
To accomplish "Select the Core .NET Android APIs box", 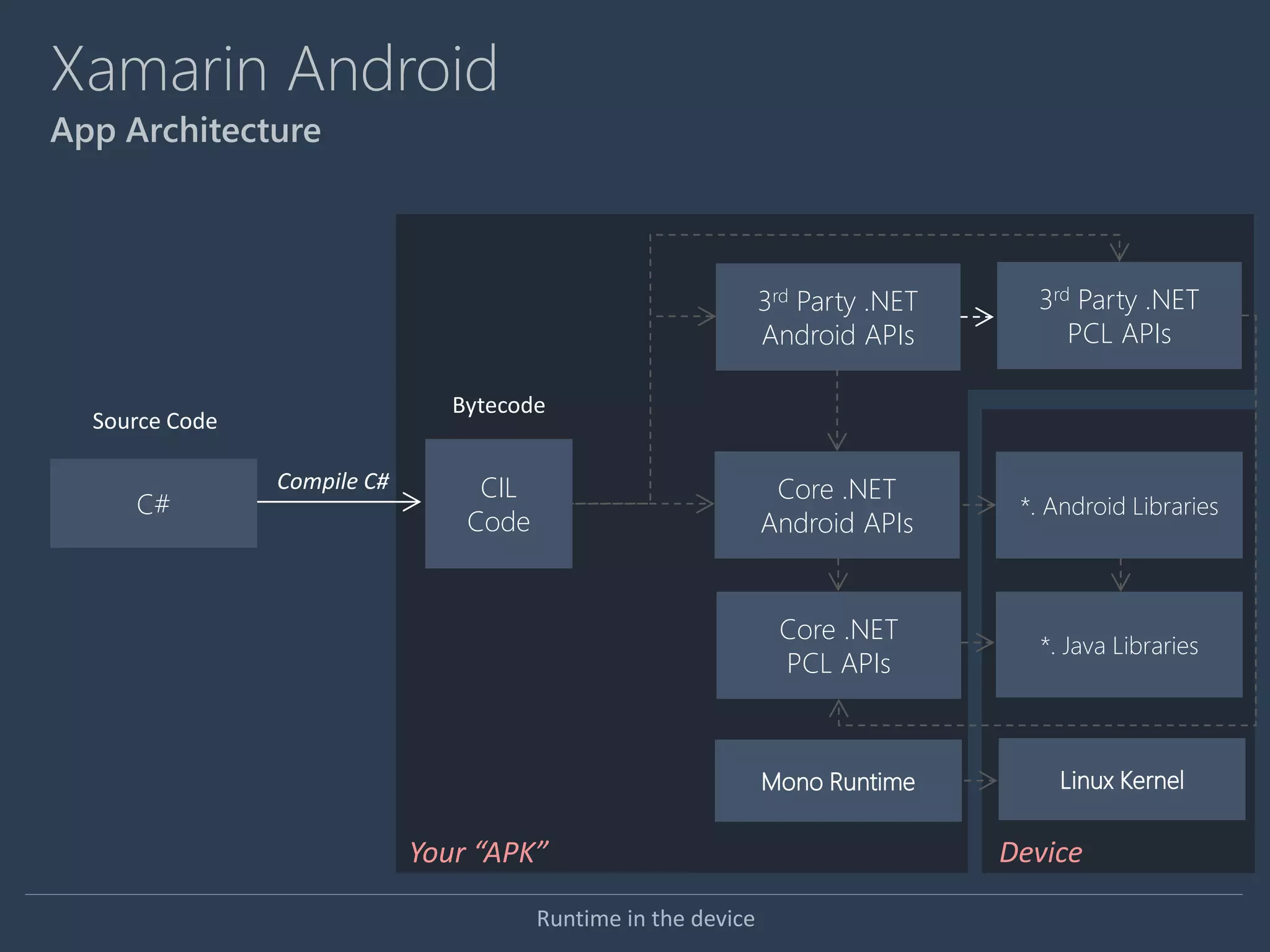I will [837, 505].
